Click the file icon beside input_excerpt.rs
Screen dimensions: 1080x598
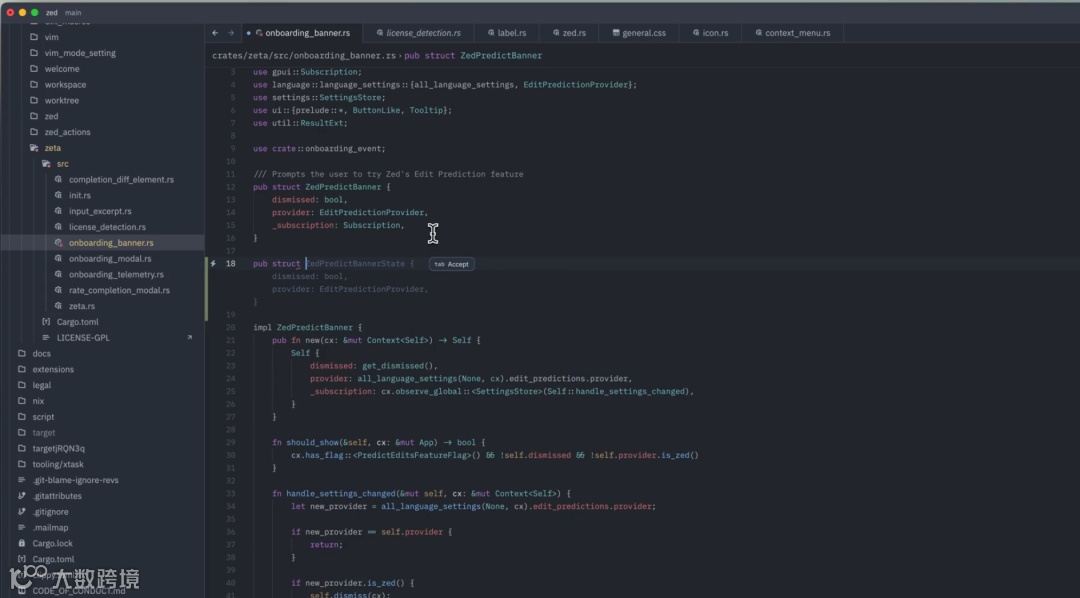(x=58, y=212)
